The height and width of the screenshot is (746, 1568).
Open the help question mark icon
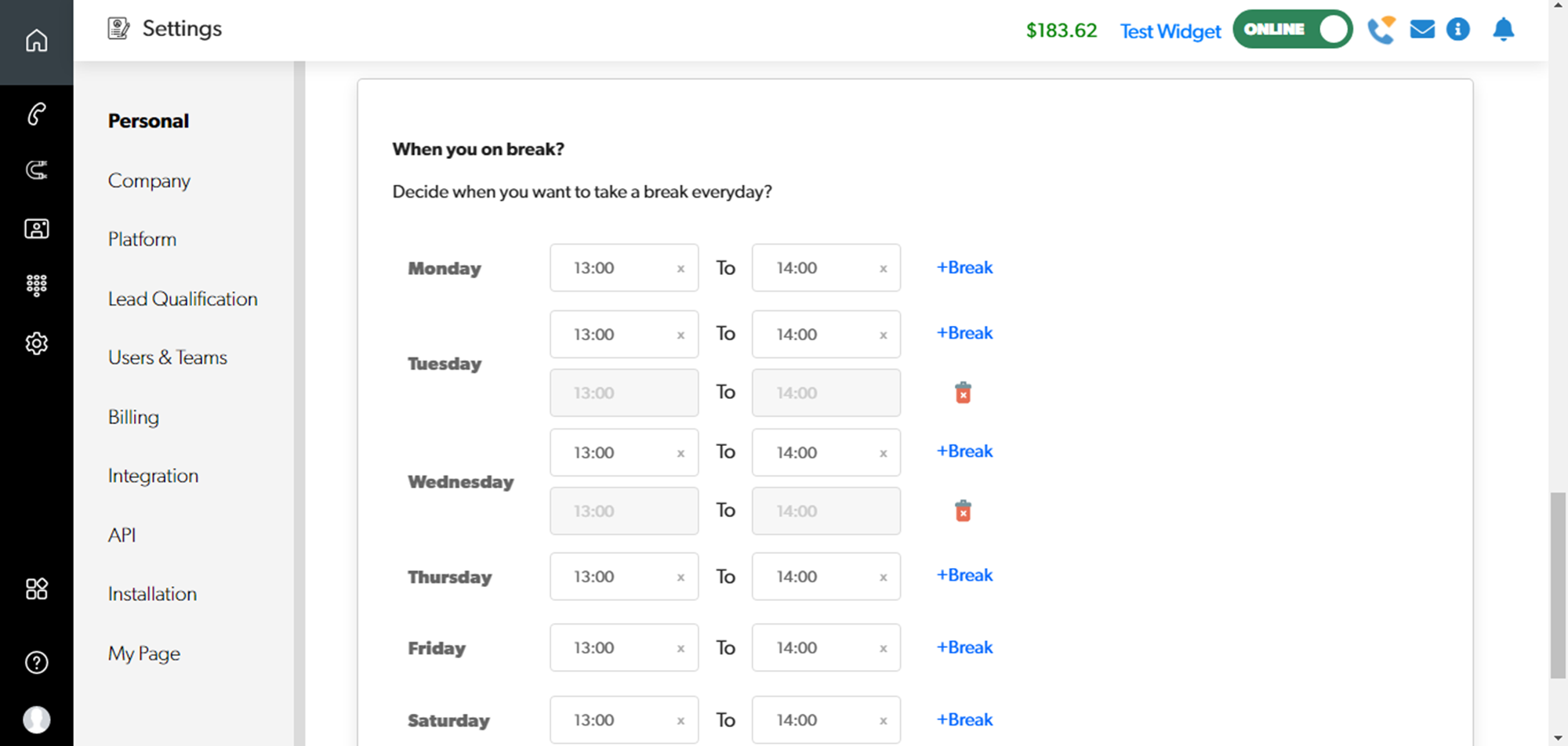tap(36, 663)
